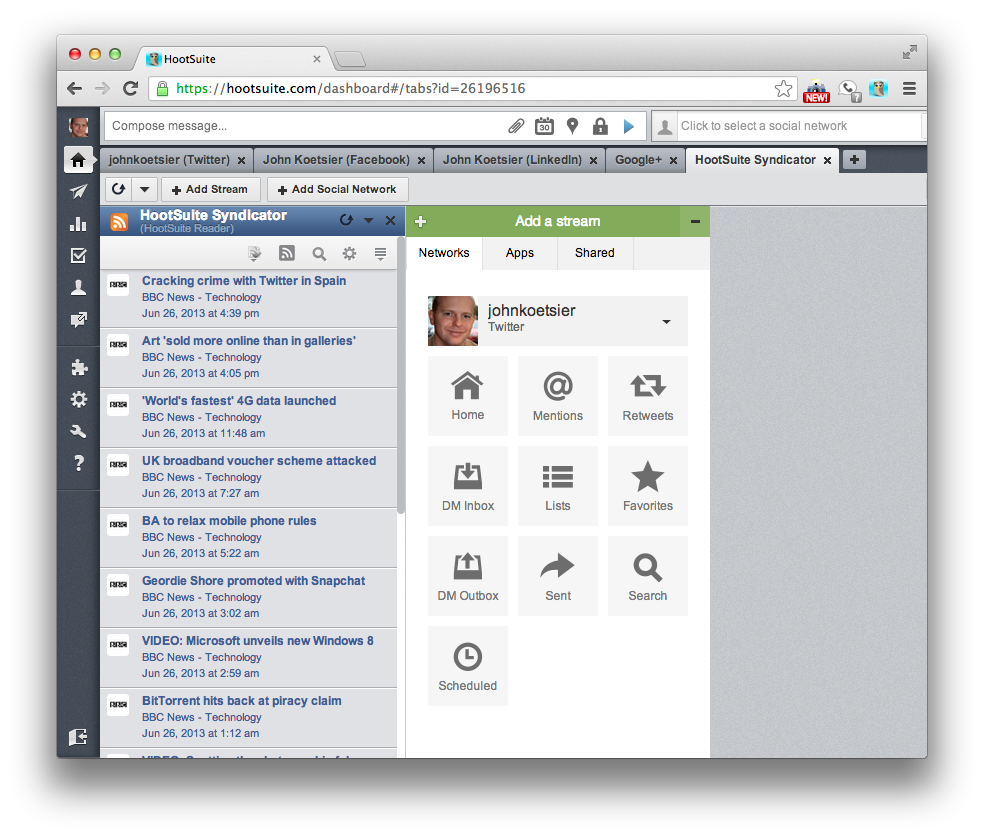The width and height of the screenshot is (984, 837).
Task: Add the Retweets stream
Action: (648, 396)
